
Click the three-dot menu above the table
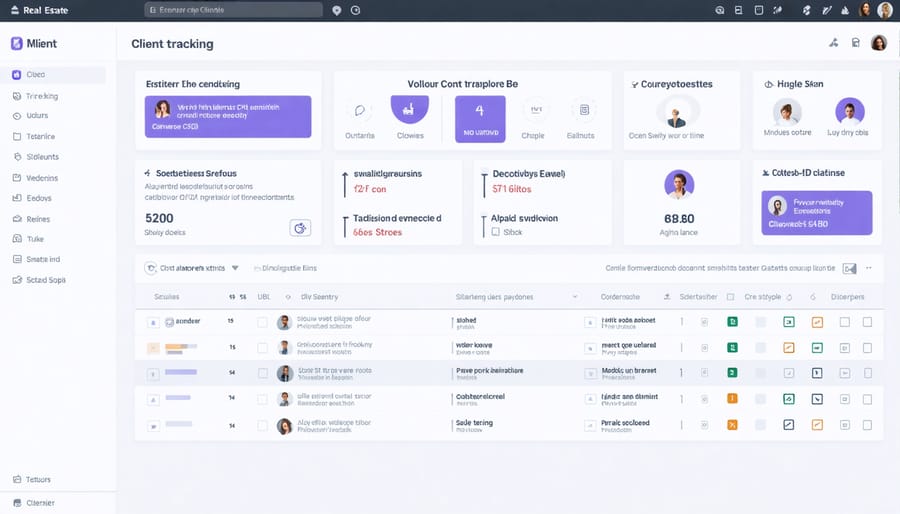(868, 268)
